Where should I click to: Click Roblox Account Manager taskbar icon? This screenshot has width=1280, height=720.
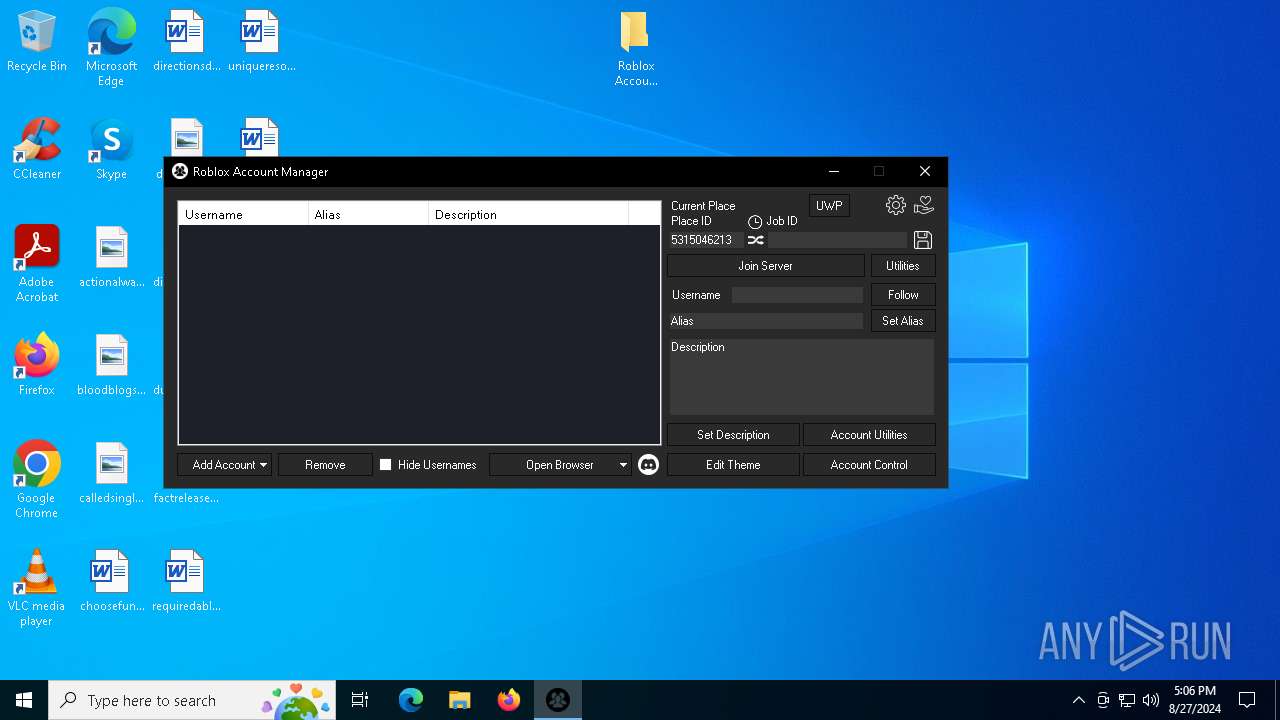pos(558,700)
